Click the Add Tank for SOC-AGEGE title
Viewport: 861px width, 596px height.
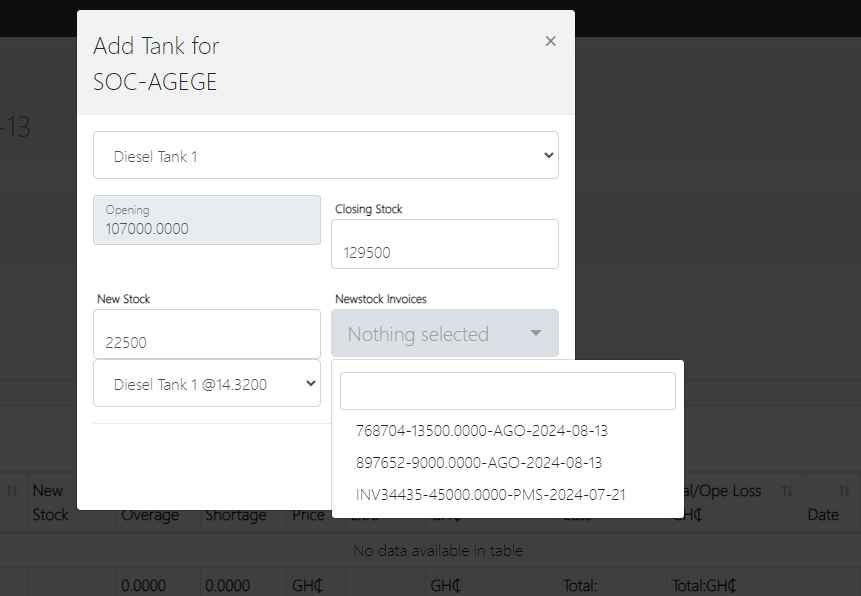click(x=156, y=63)
